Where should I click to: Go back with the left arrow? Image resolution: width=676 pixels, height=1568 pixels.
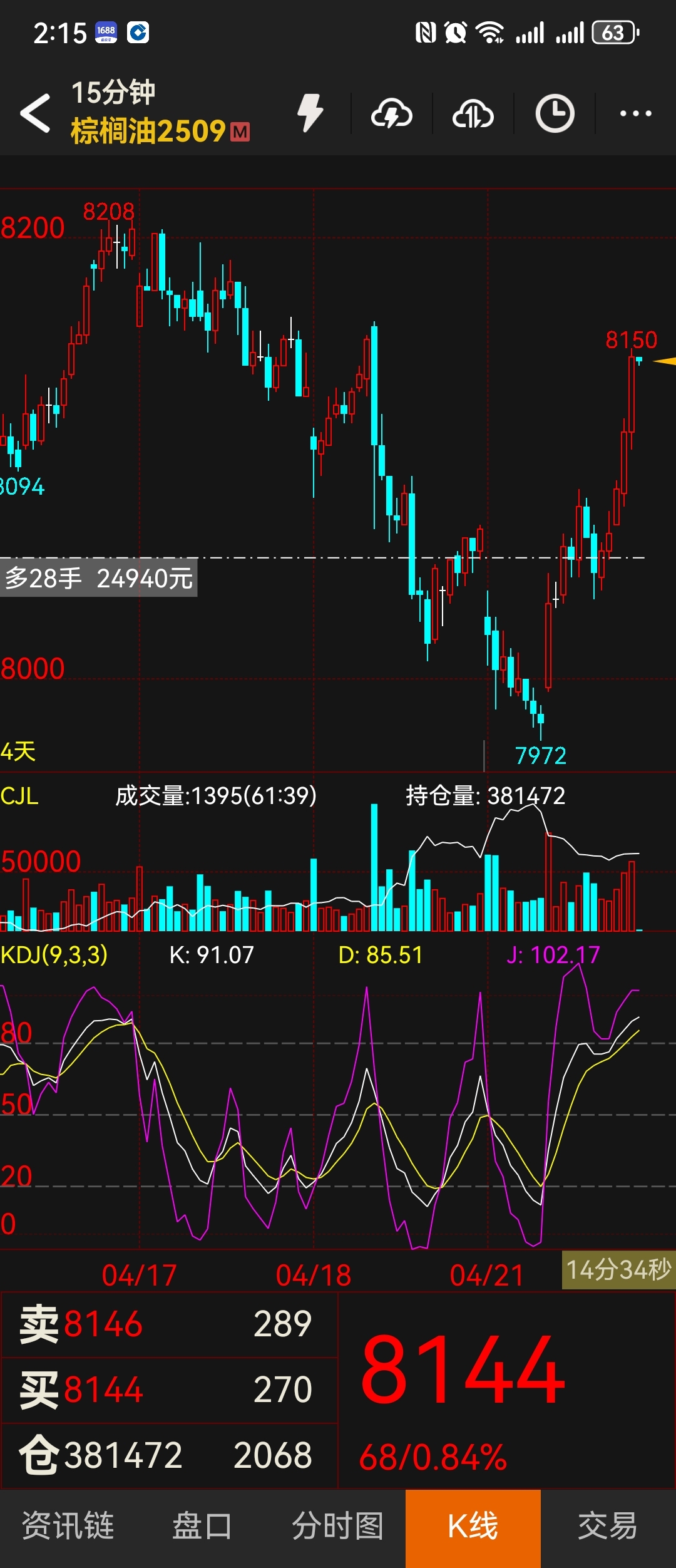pyautogui.click(x=35, y=113)
